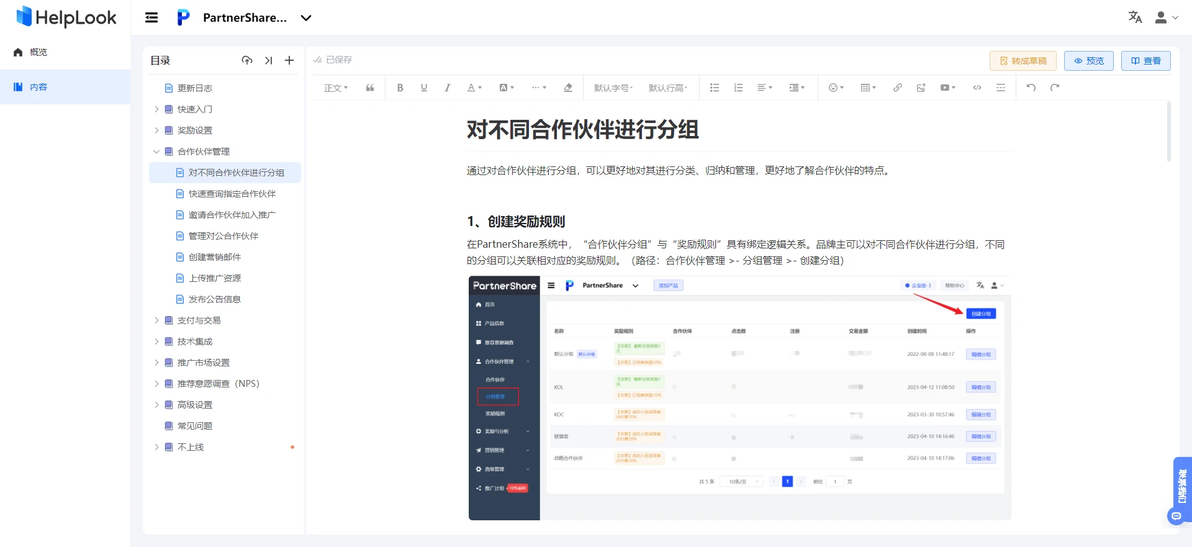Insert a bulleted list
This screenshot has width=1192, height=547.
(714, 88)
